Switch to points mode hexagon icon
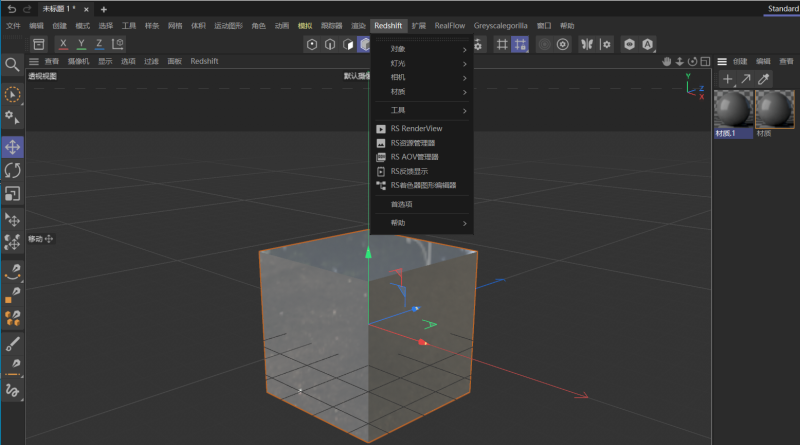Image resolution: width=800 pixels, height=445 pixels. [x=312, y=44]
